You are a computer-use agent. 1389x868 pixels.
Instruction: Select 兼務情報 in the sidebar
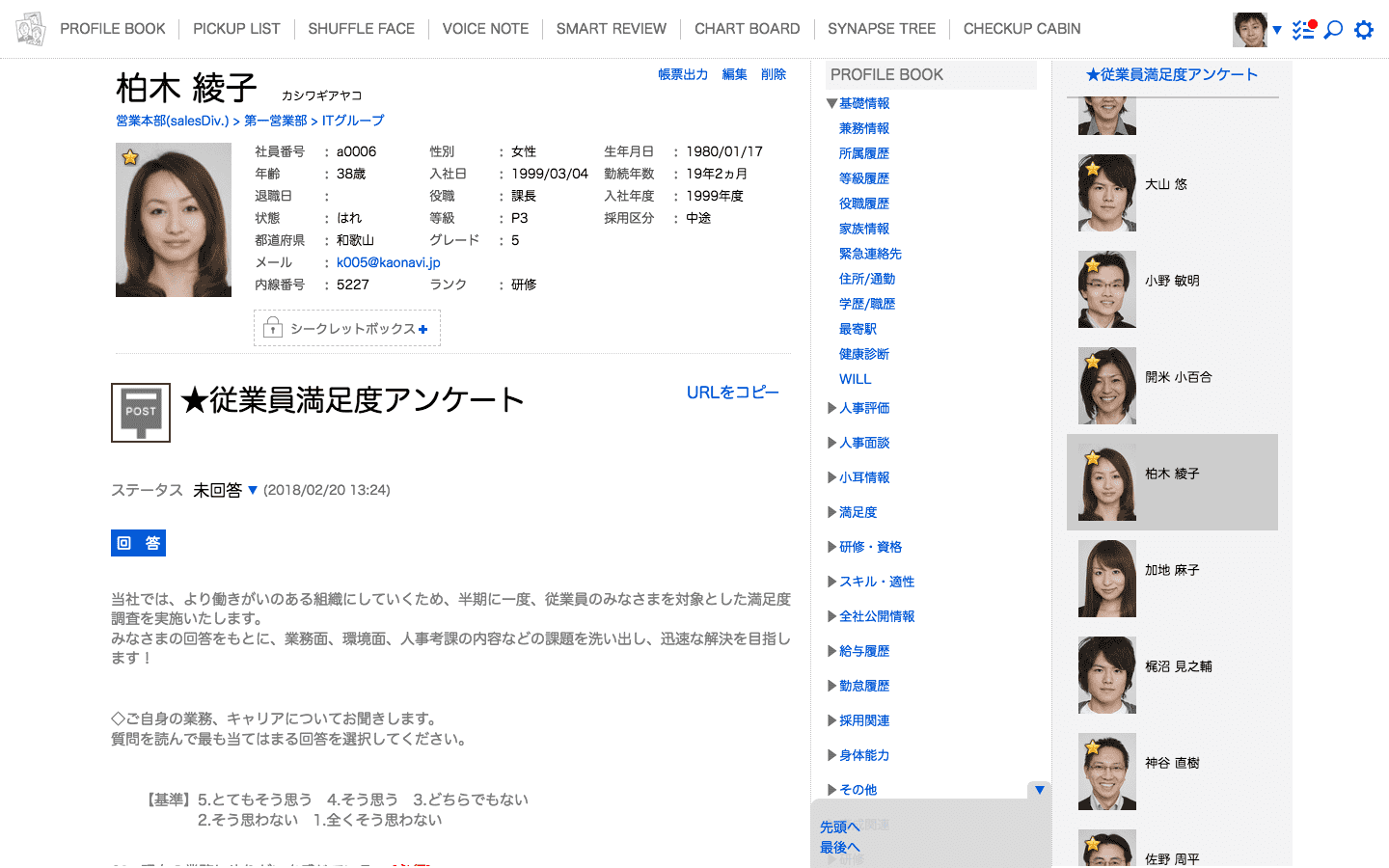tap(864, 128)
